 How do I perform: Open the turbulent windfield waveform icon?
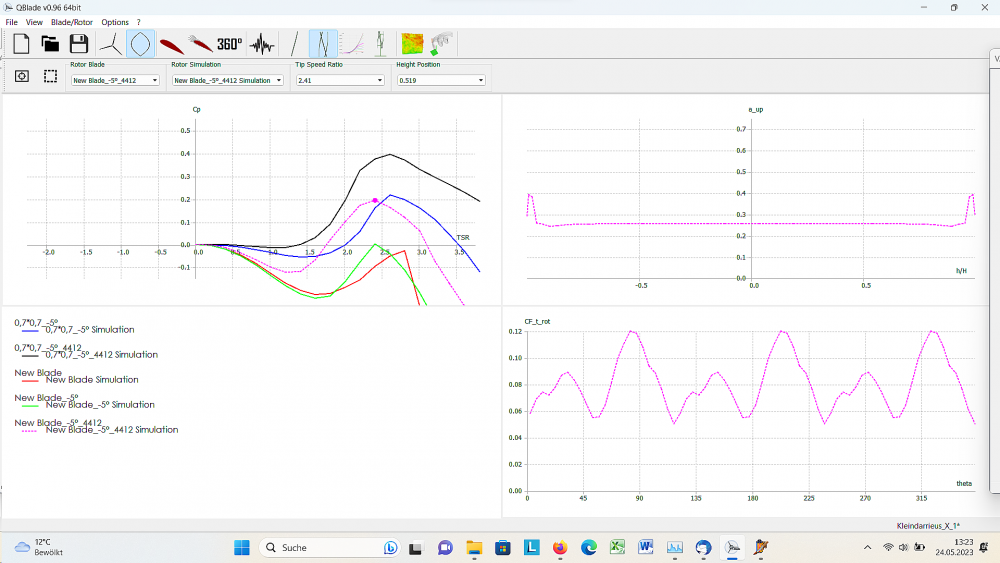tap(262, 43)
